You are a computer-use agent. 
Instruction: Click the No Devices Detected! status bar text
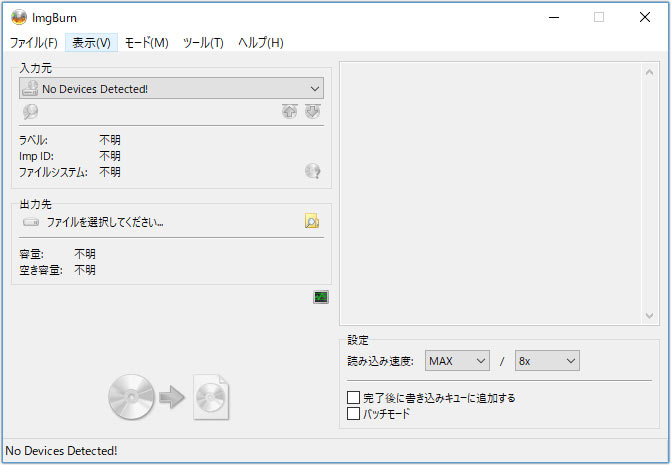coord(61,451)
